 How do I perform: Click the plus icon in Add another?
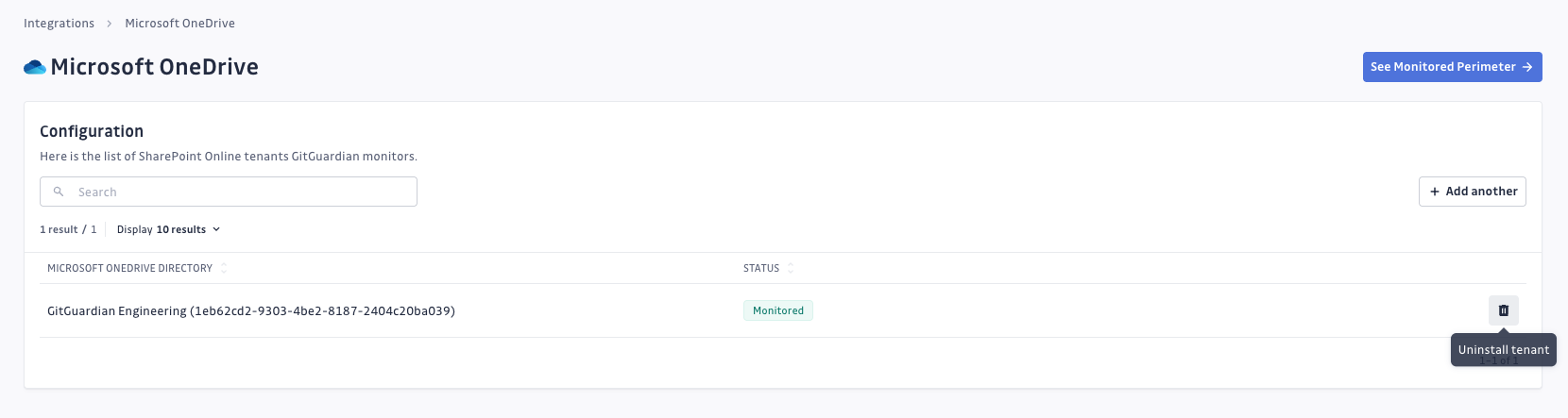click(1435, 192)
